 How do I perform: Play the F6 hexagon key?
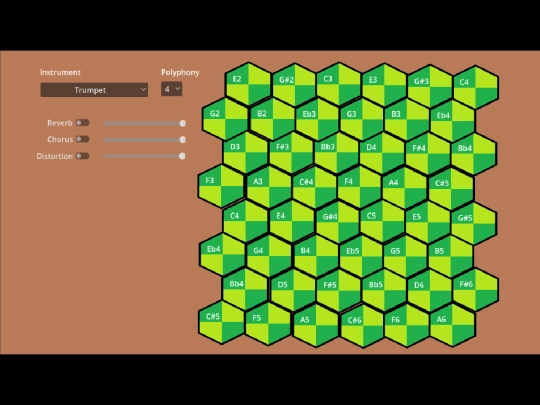[x=407, y=325]
